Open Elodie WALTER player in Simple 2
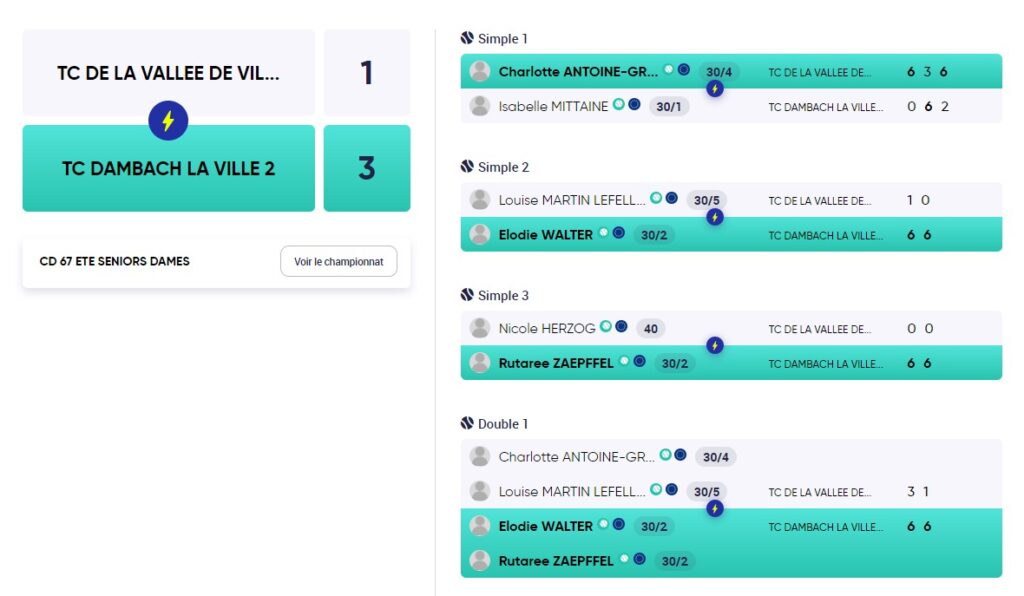Screen dimensions: 1024x596 (x=545, y=234)
